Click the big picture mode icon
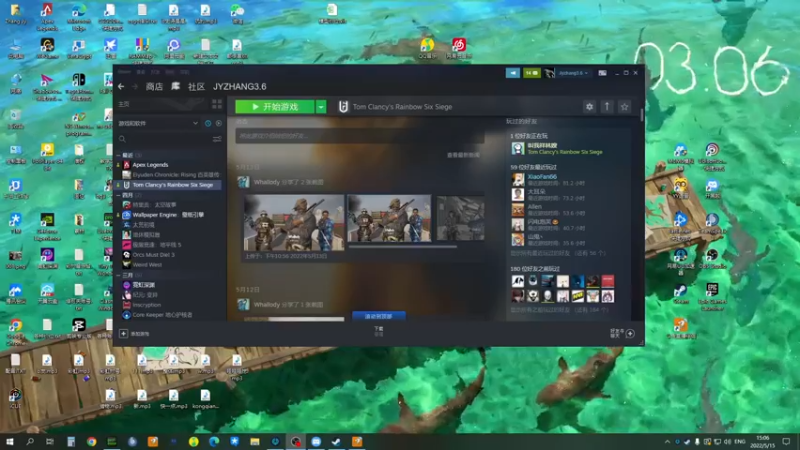 (602, 73)
